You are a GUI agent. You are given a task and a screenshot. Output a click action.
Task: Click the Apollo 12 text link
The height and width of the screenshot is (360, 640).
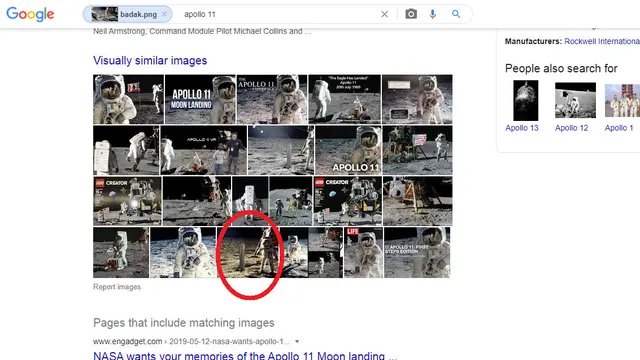tap(571, 128)
